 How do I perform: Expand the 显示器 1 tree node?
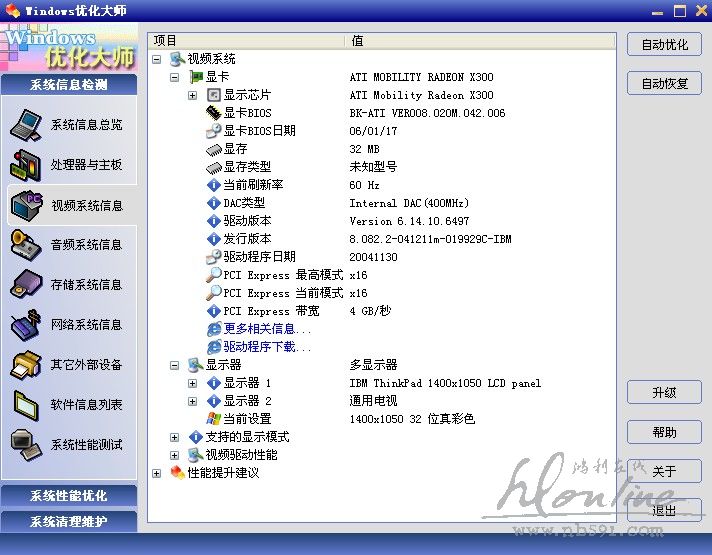click(x=193, y=384)
